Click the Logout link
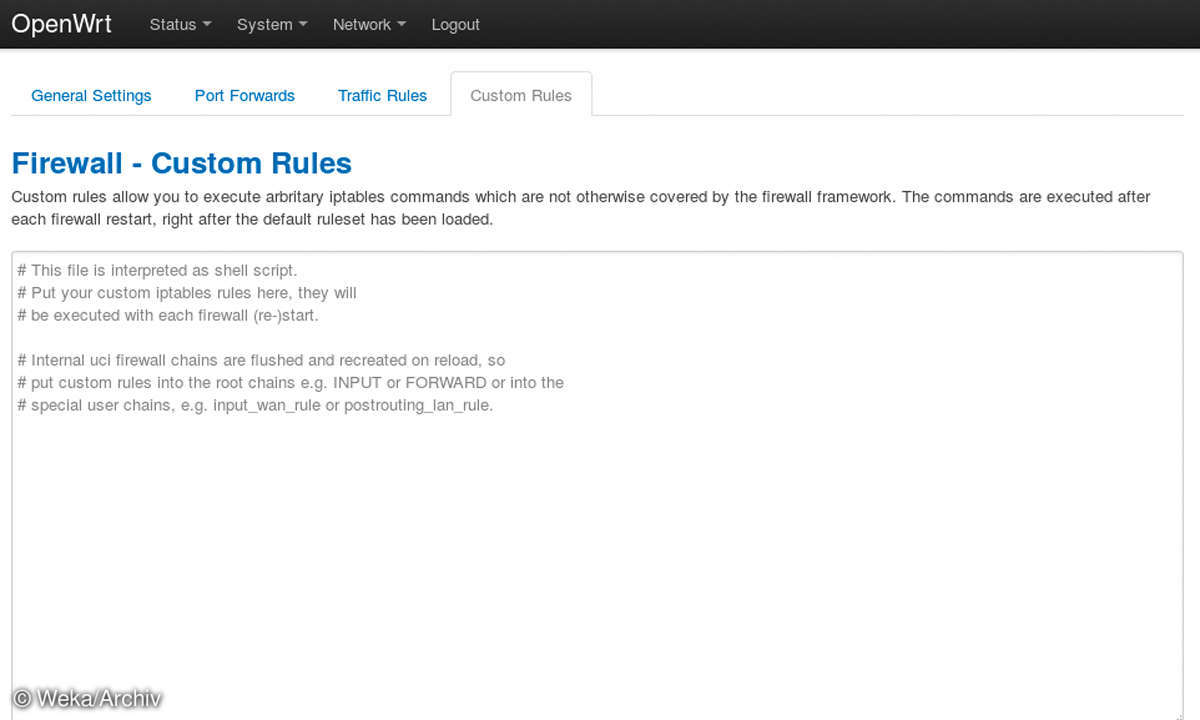This screenshot has width=1200, height=720. pyautogui.click(x=456, y=24)
